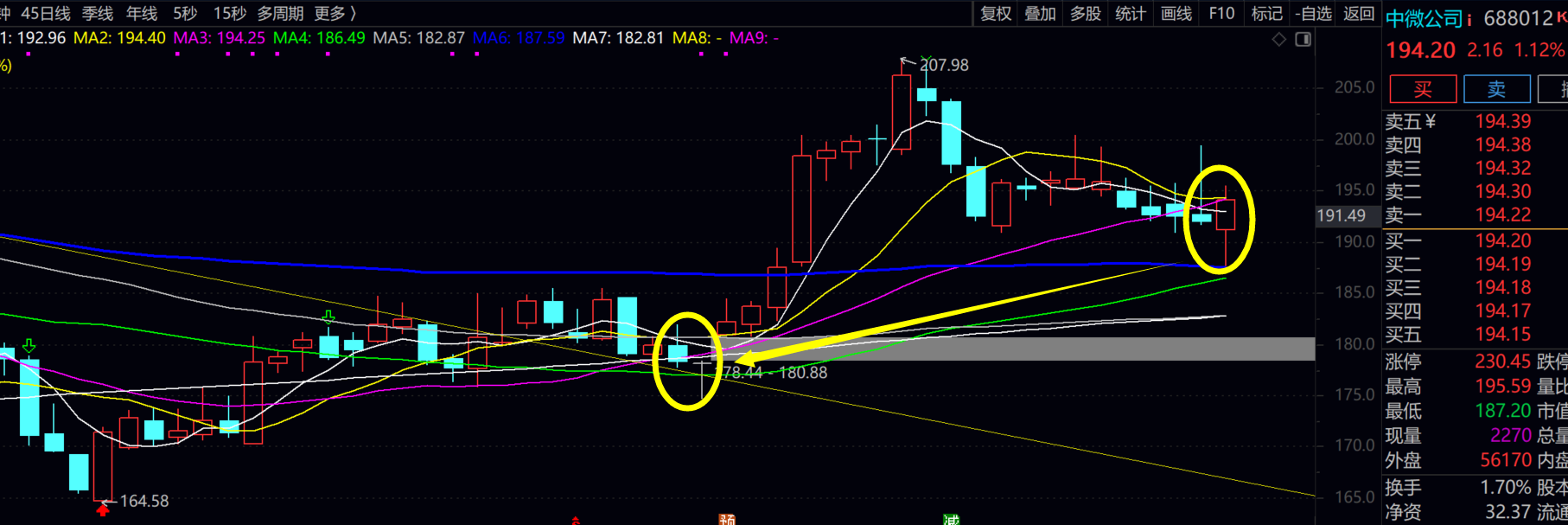This screenshot has width=1568, height=525.
Task: Expand the 更多 period options
Action: [335, 13]
